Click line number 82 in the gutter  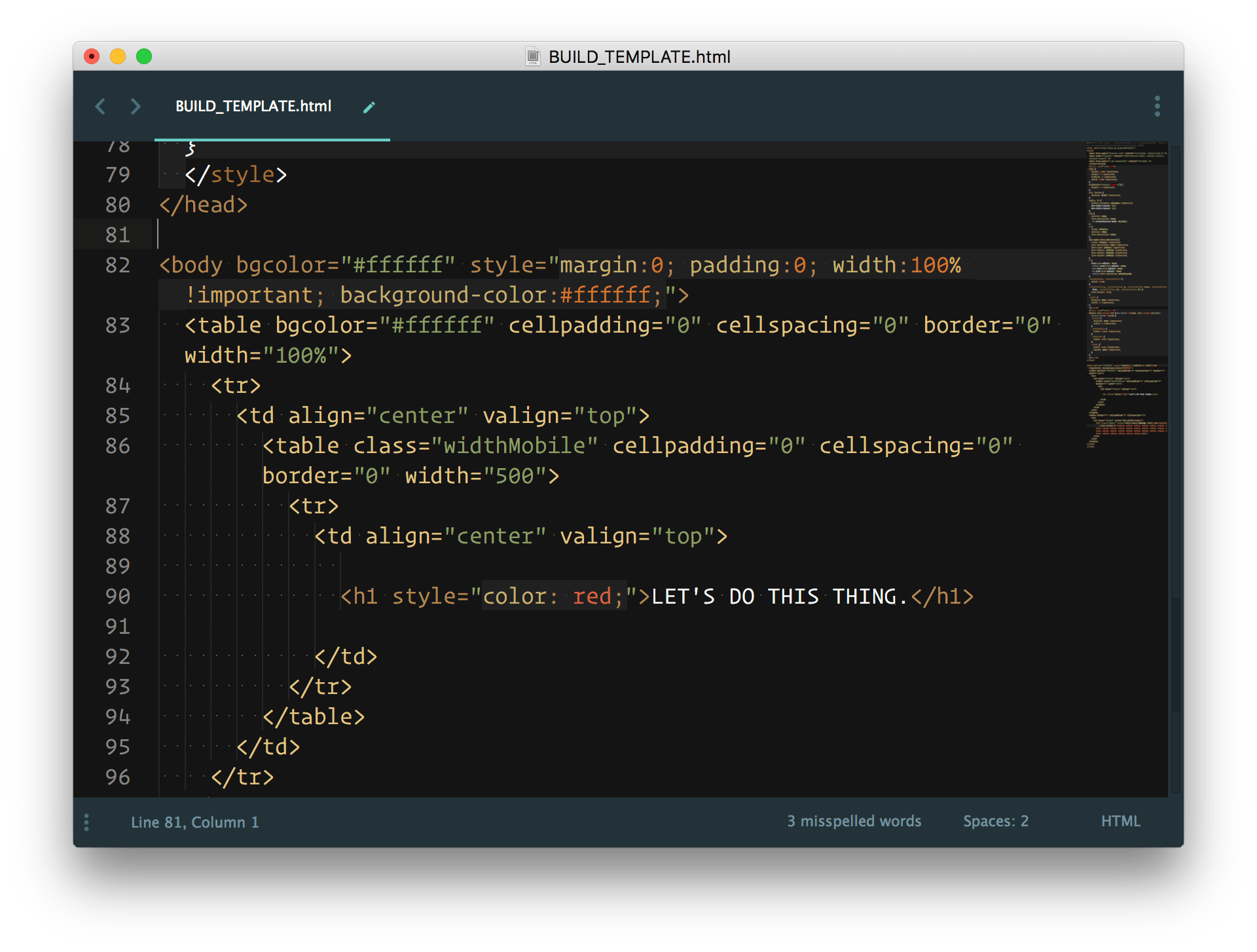(118, 265)
